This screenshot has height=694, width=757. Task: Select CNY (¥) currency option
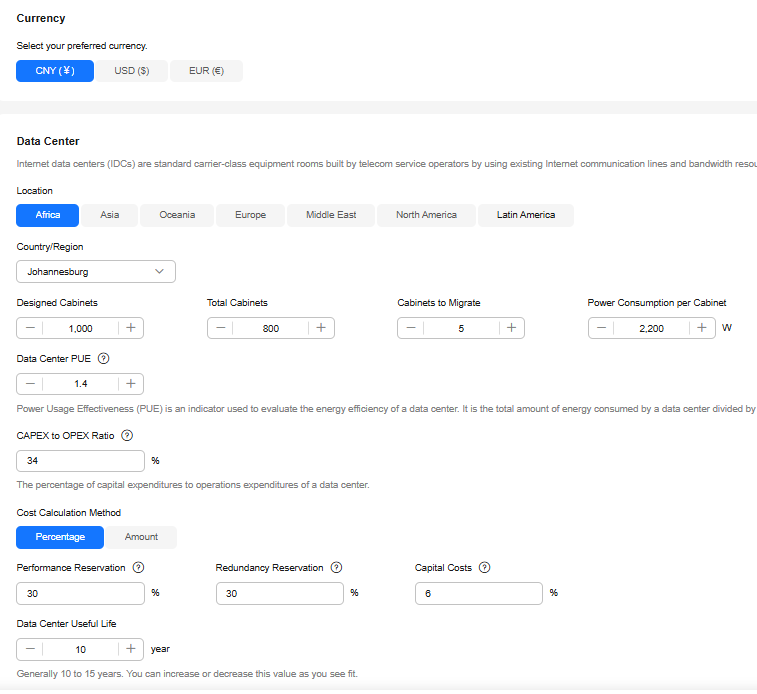(55, 71)
